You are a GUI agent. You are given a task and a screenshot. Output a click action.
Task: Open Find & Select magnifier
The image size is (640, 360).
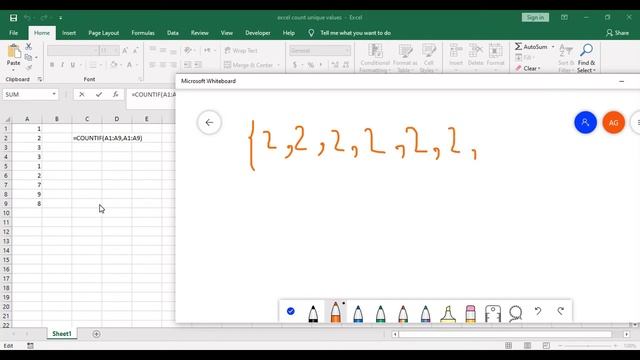tap(586, 58)
